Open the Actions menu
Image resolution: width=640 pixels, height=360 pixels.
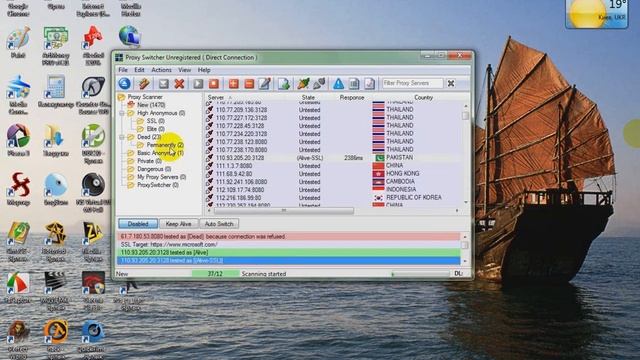tap(161, 70)
